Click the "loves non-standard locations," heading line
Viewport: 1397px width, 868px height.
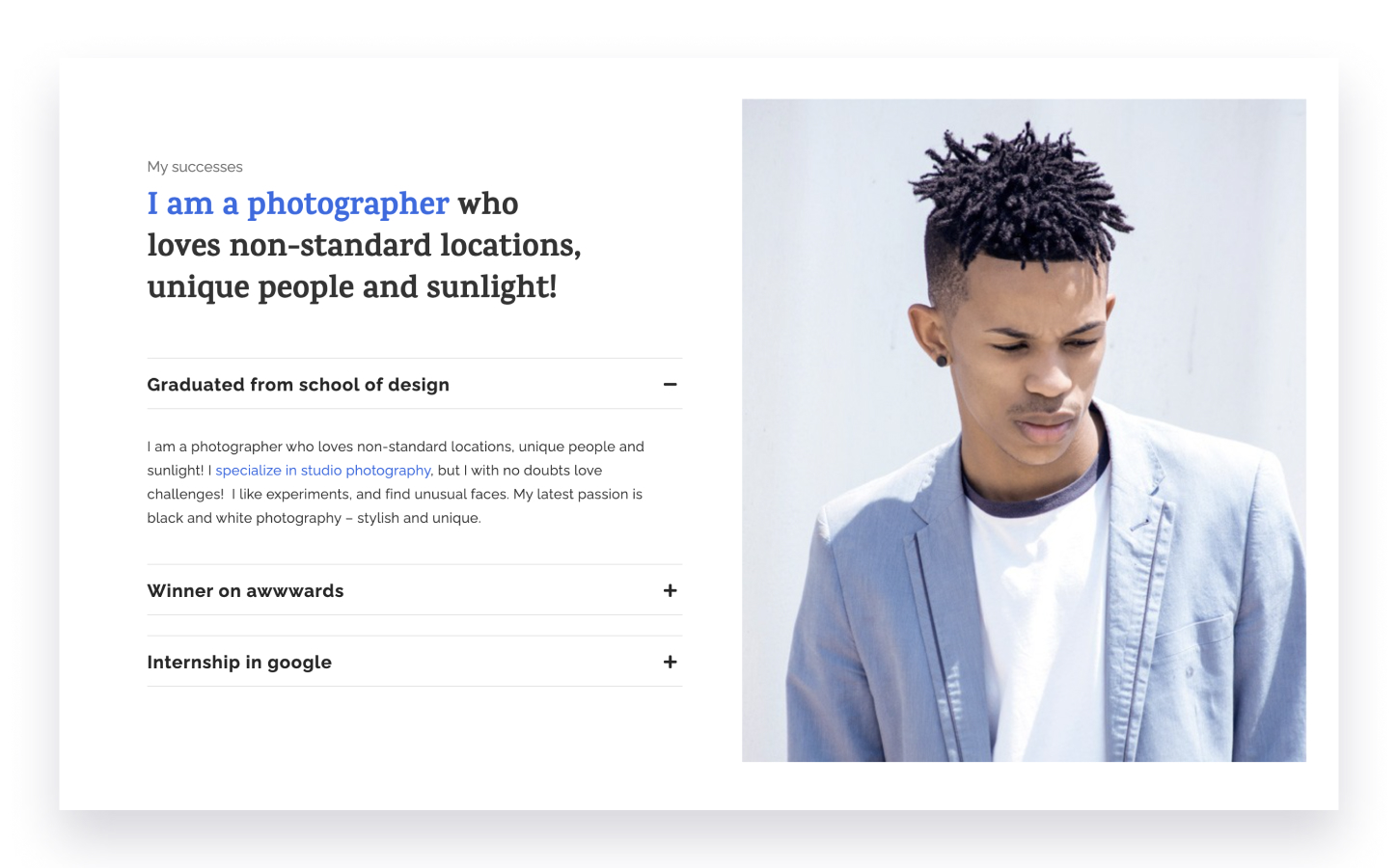point(364,246)
